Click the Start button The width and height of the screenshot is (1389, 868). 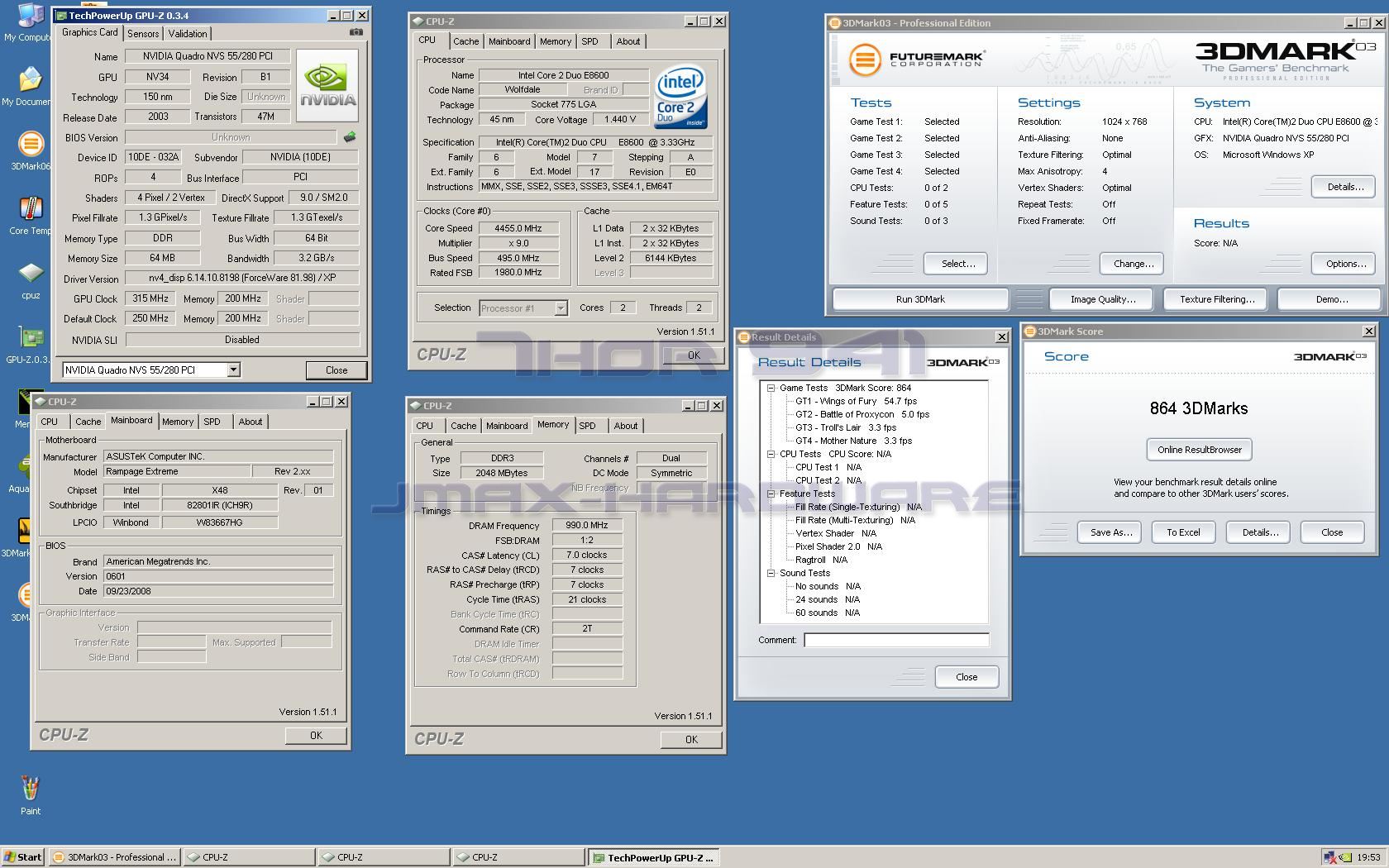tap(23, 857)
